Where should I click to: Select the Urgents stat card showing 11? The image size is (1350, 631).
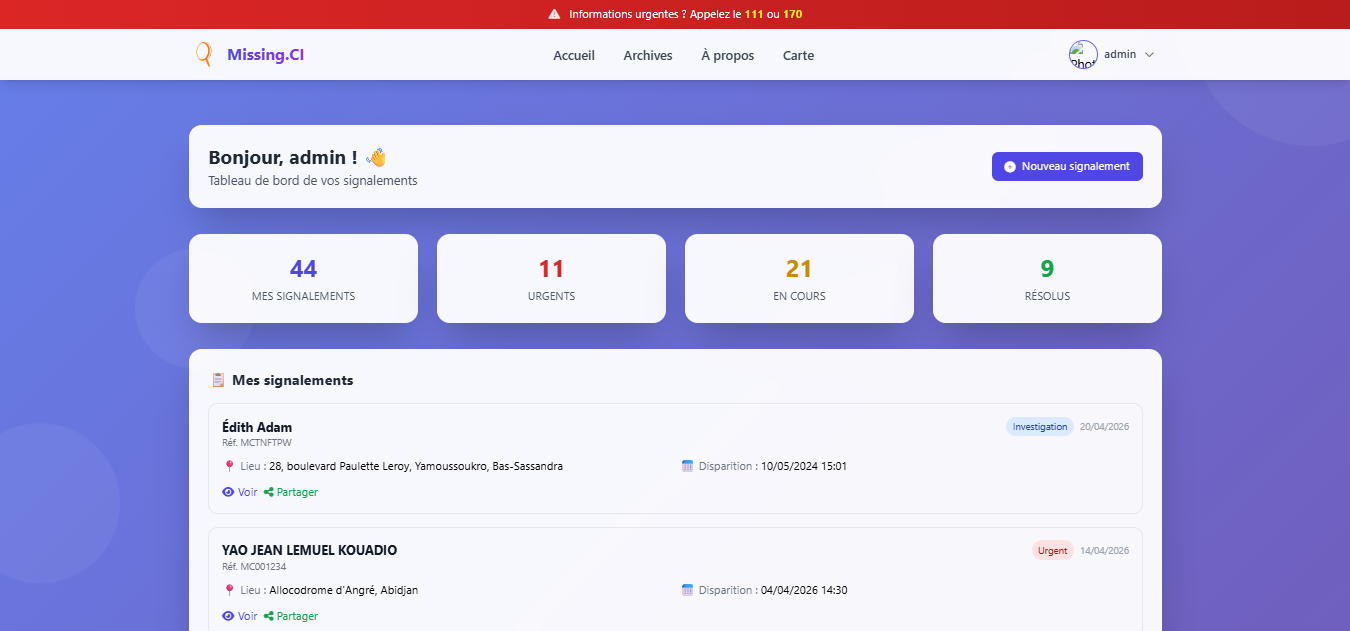coord(551,278)
